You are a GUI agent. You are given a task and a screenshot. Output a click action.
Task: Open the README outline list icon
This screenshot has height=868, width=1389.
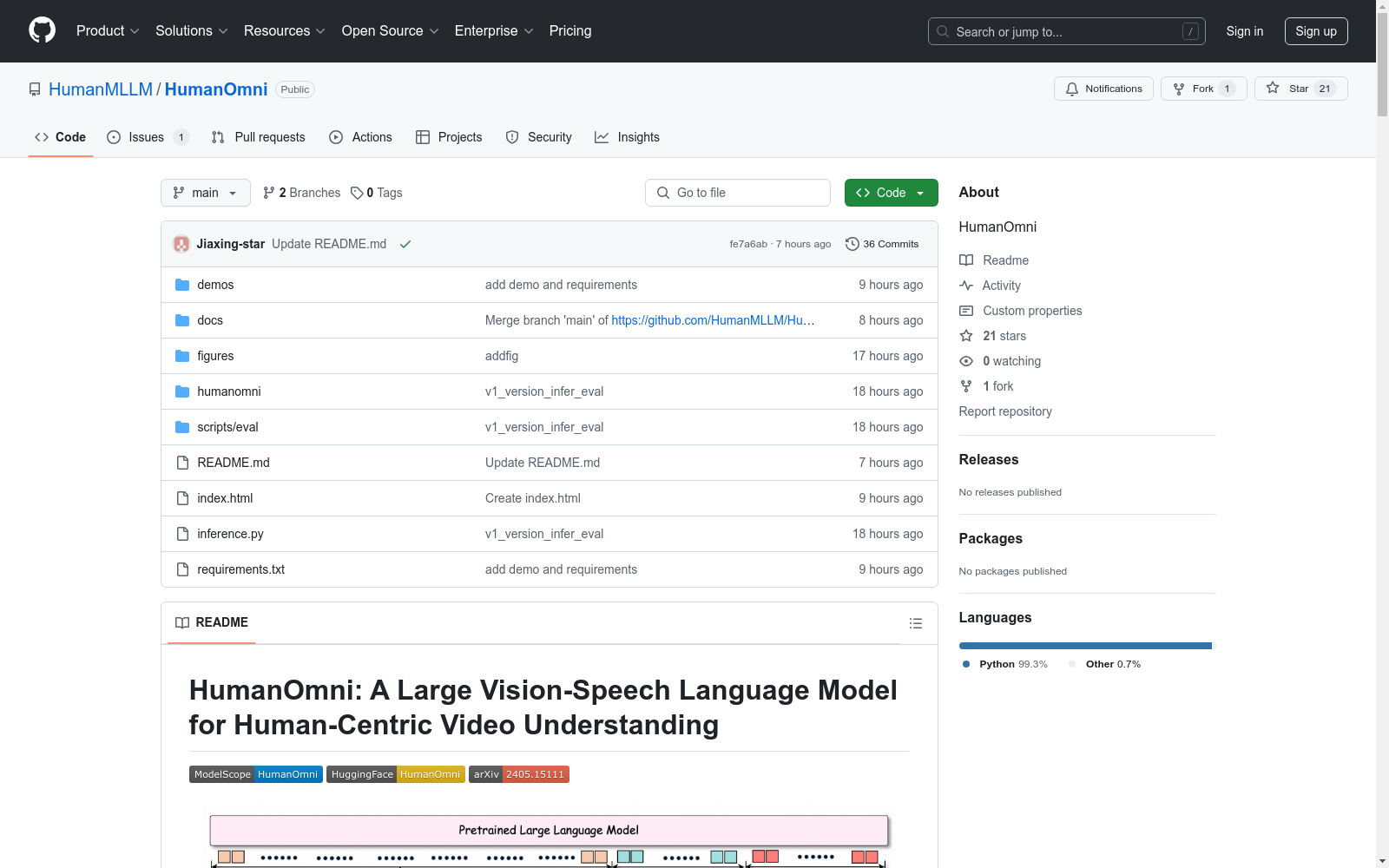click(x=915, y=623)
